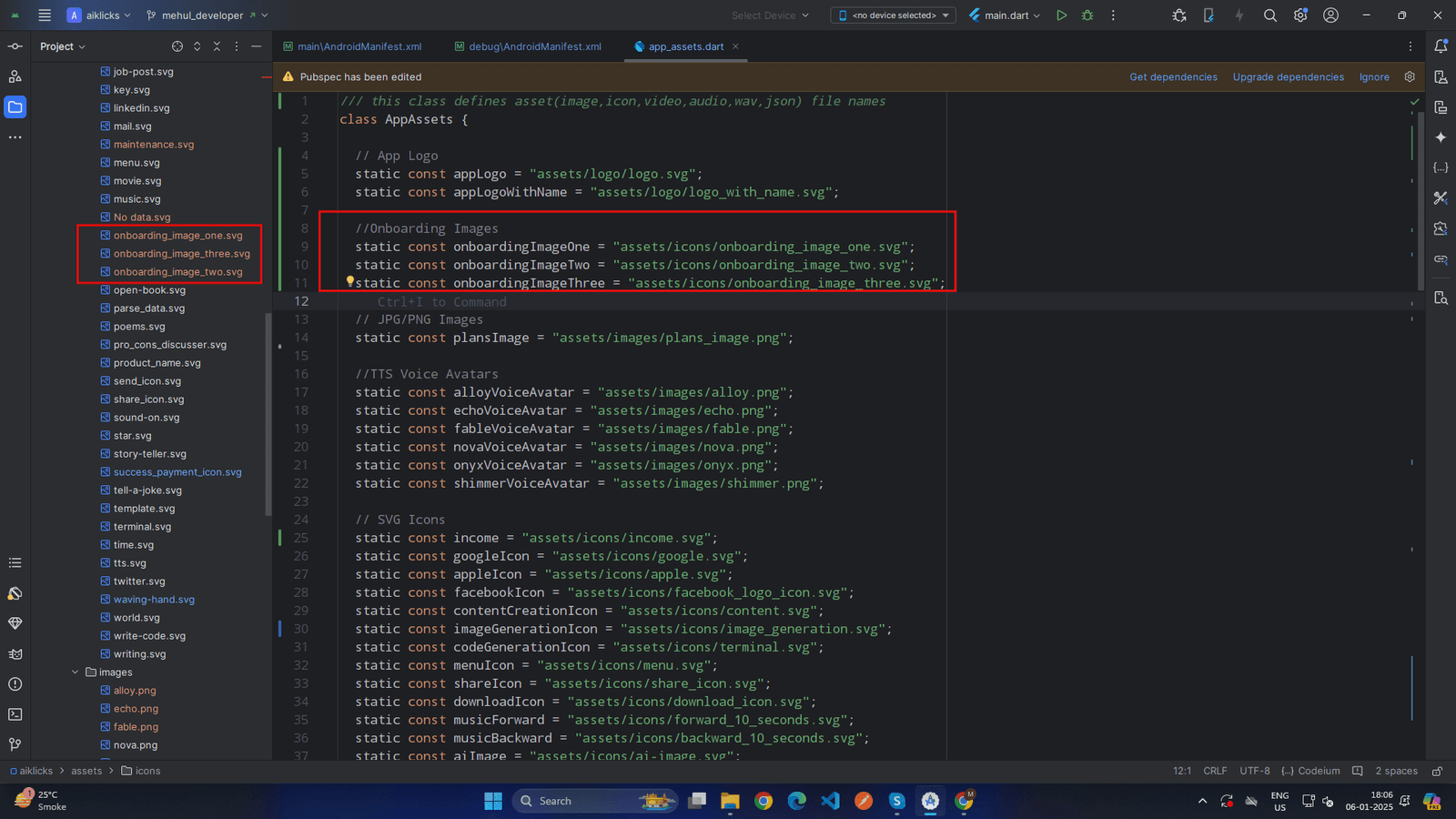This screenshot has width=1456, height=819.
Task: Click Upgrade dependencies in the banner
Action: coord(1288,77)
